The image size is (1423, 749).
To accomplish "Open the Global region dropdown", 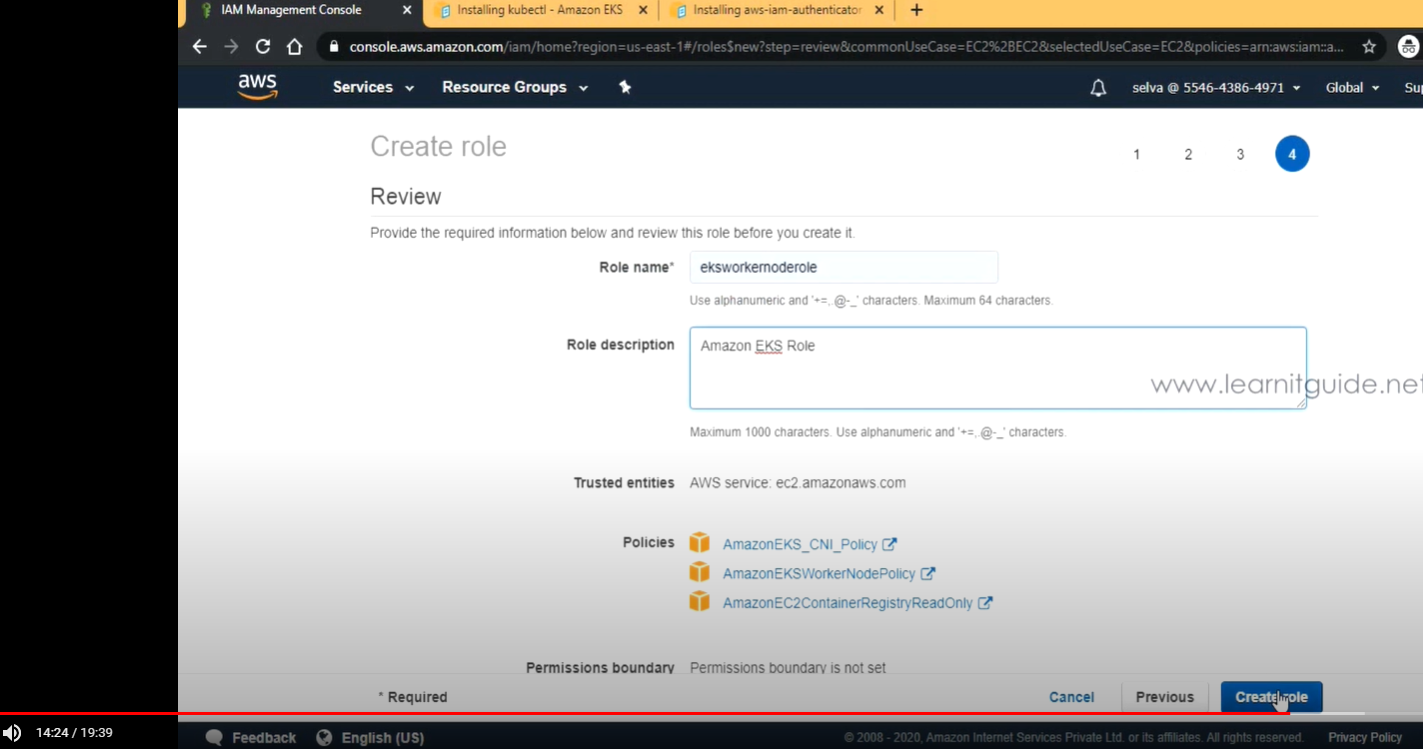I will (1352, 88).
